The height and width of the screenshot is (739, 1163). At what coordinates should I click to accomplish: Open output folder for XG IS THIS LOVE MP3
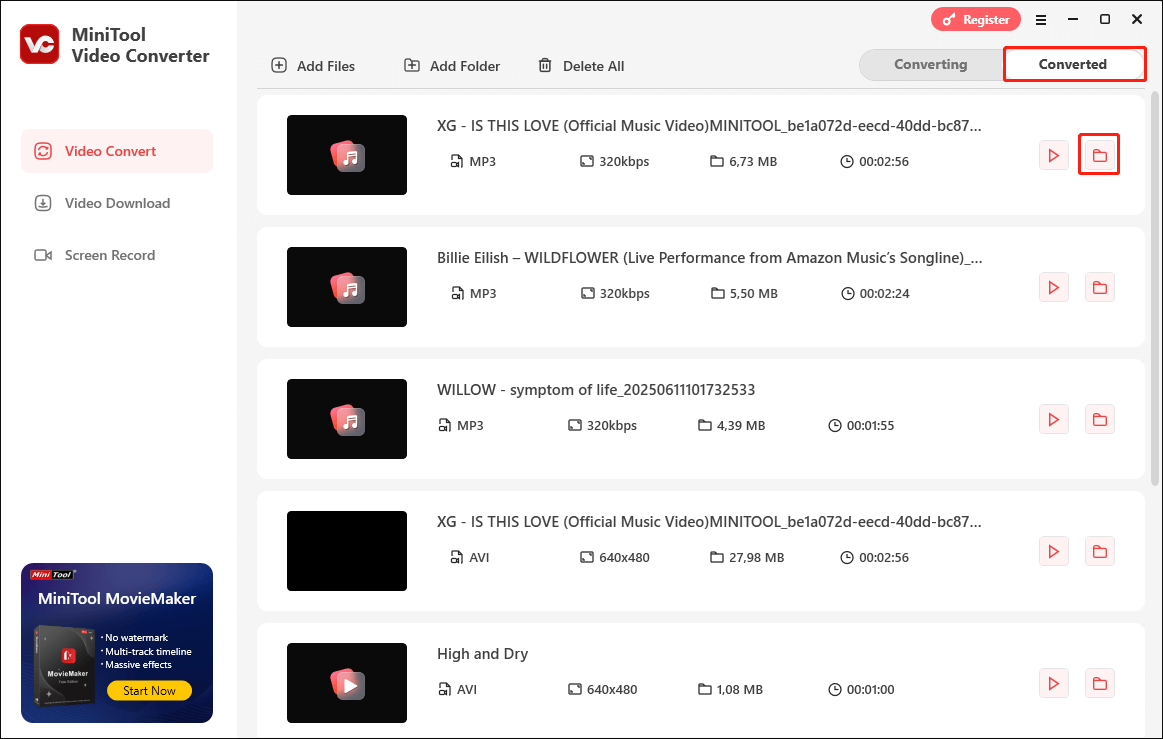tap(1099, 155)
